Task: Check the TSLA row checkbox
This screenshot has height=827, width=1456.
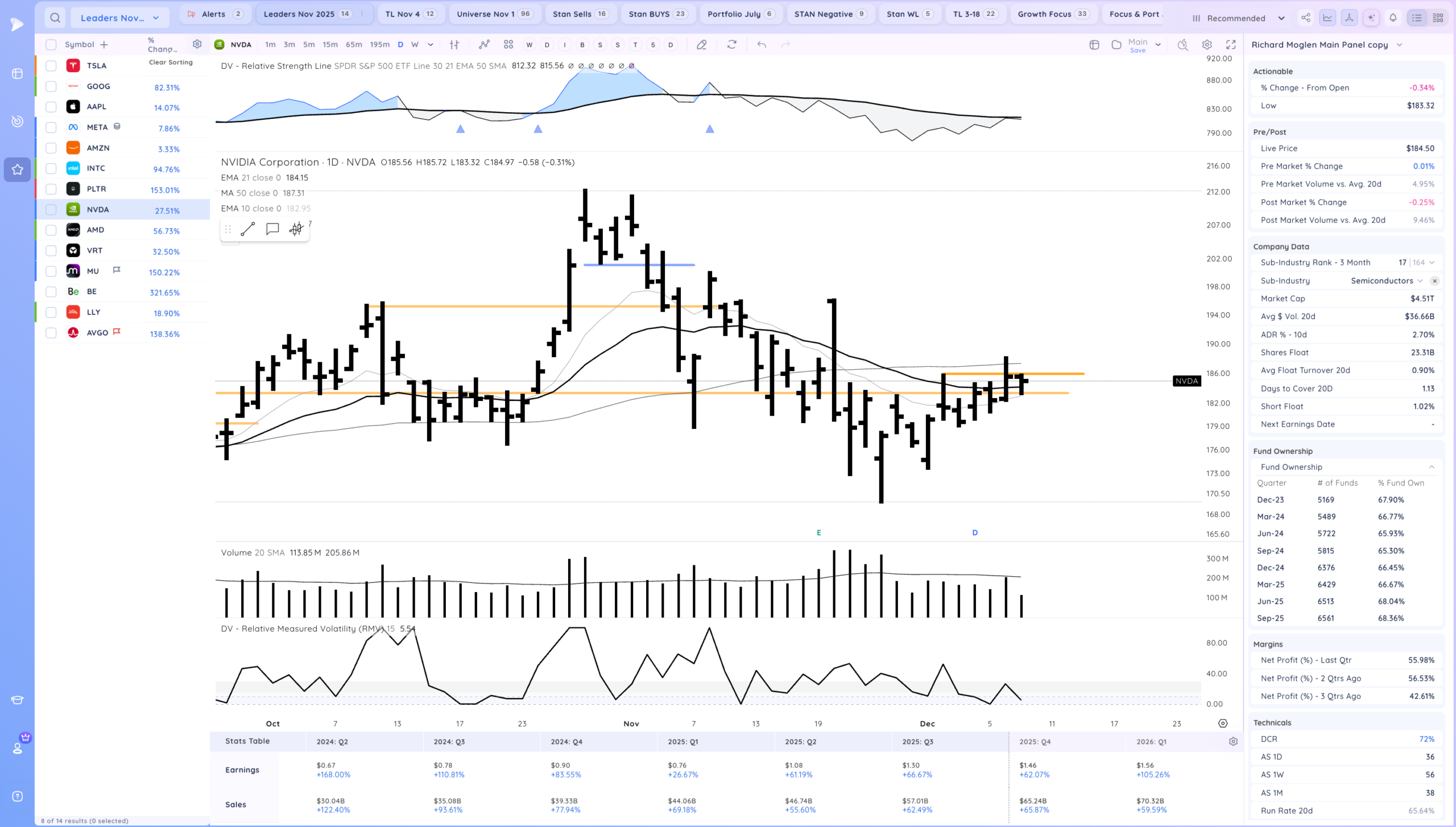Action: point(51,66)
